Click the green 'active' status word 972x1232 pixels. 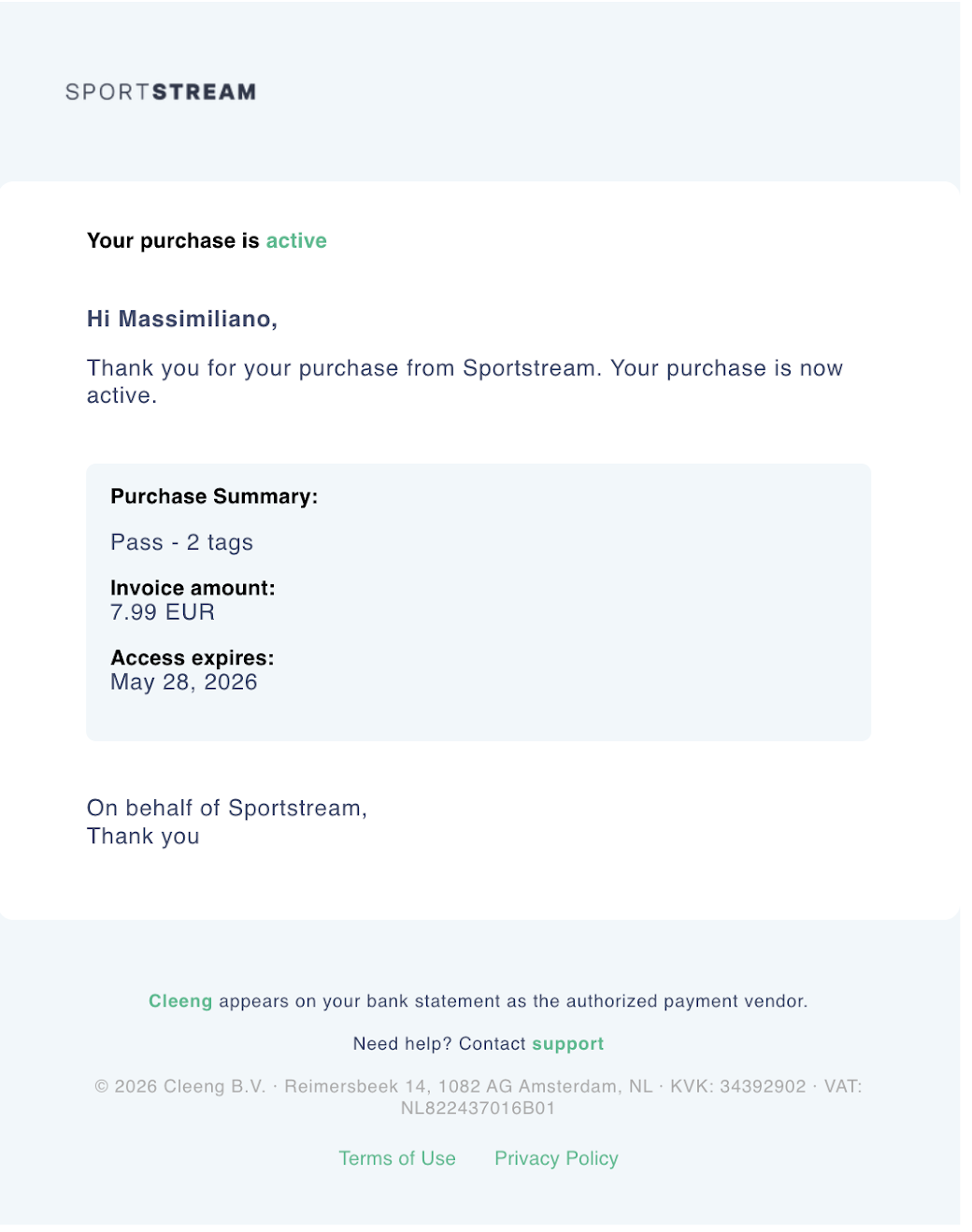[296, 241]
